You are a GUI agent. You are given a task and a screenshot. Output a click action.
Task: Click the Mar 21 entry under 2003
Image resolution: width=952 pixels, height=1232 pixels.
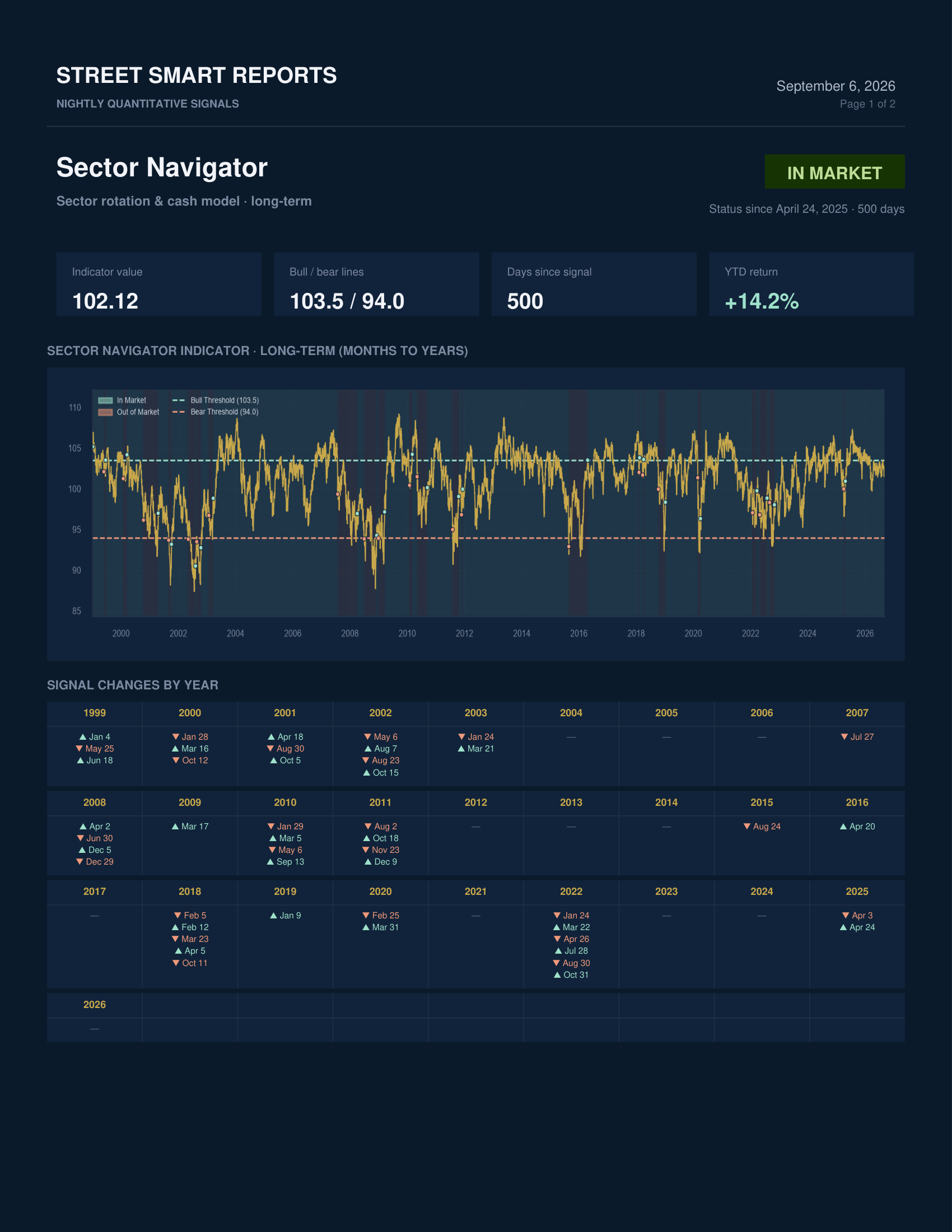click(x=476, y=749)
